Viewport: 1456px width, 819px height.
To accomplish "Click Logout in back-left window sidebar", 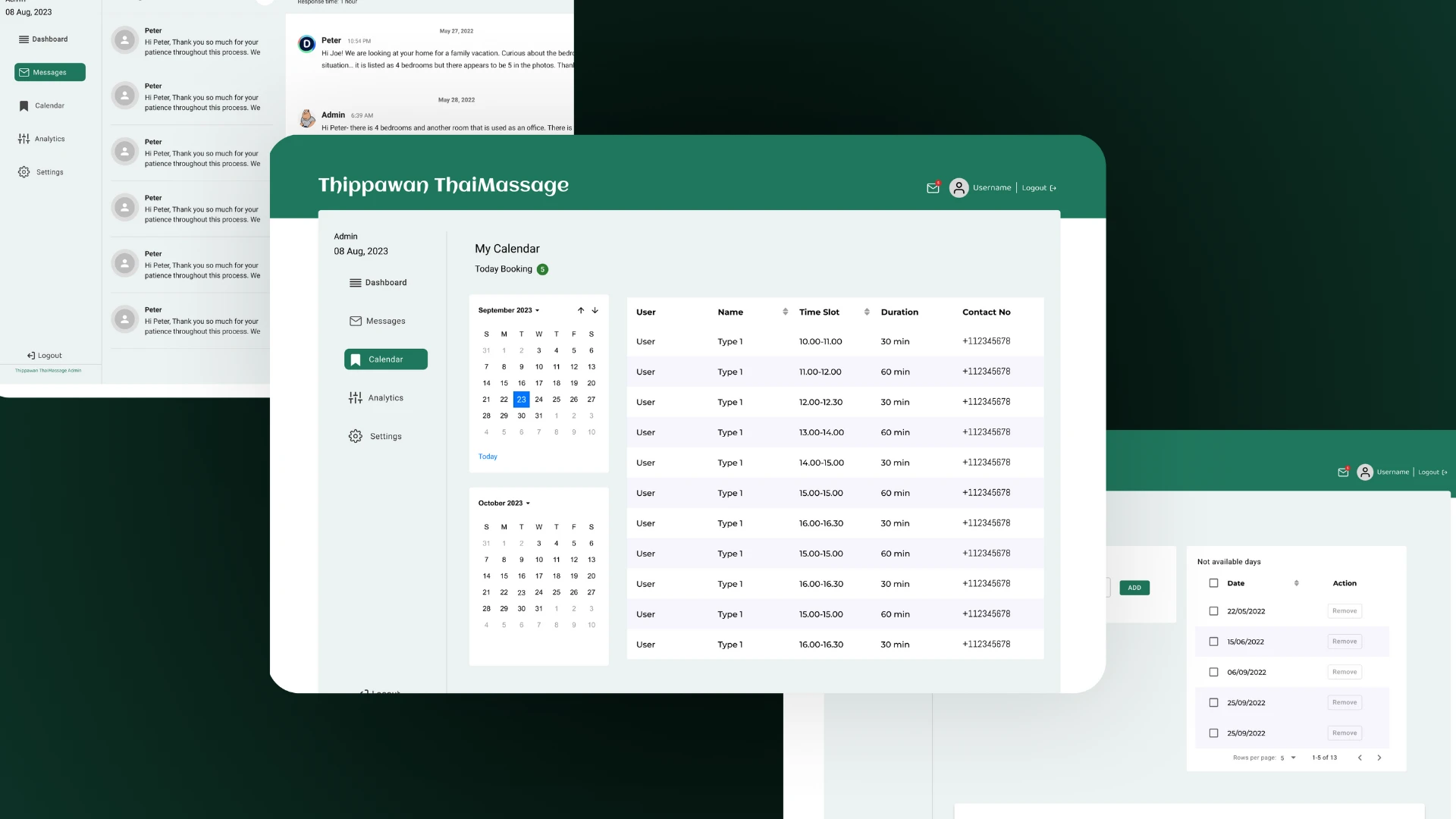I will (x=45, y=356).
